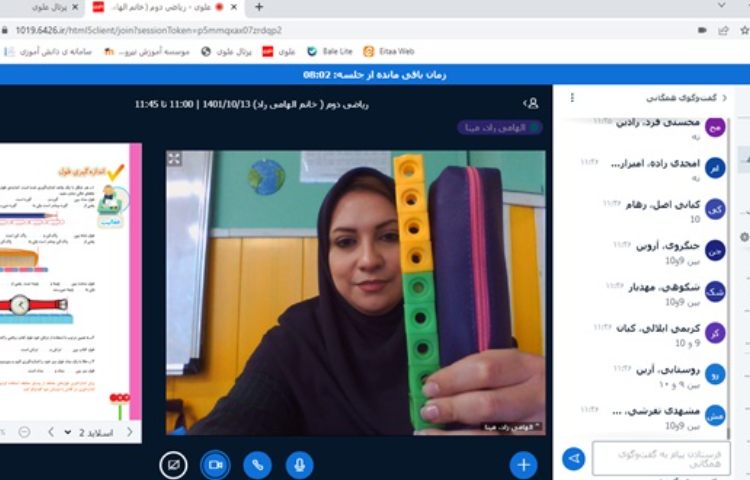Open the blue plus actions menu

coord(523,464)
